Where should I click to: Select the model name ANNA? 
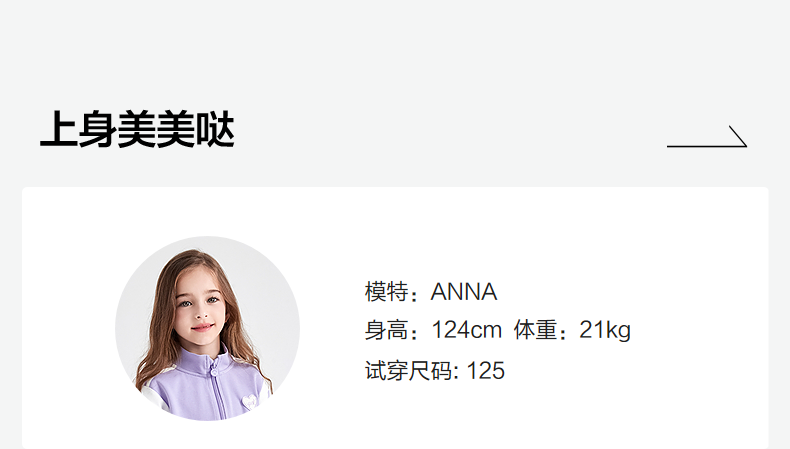tap(464, 292)
